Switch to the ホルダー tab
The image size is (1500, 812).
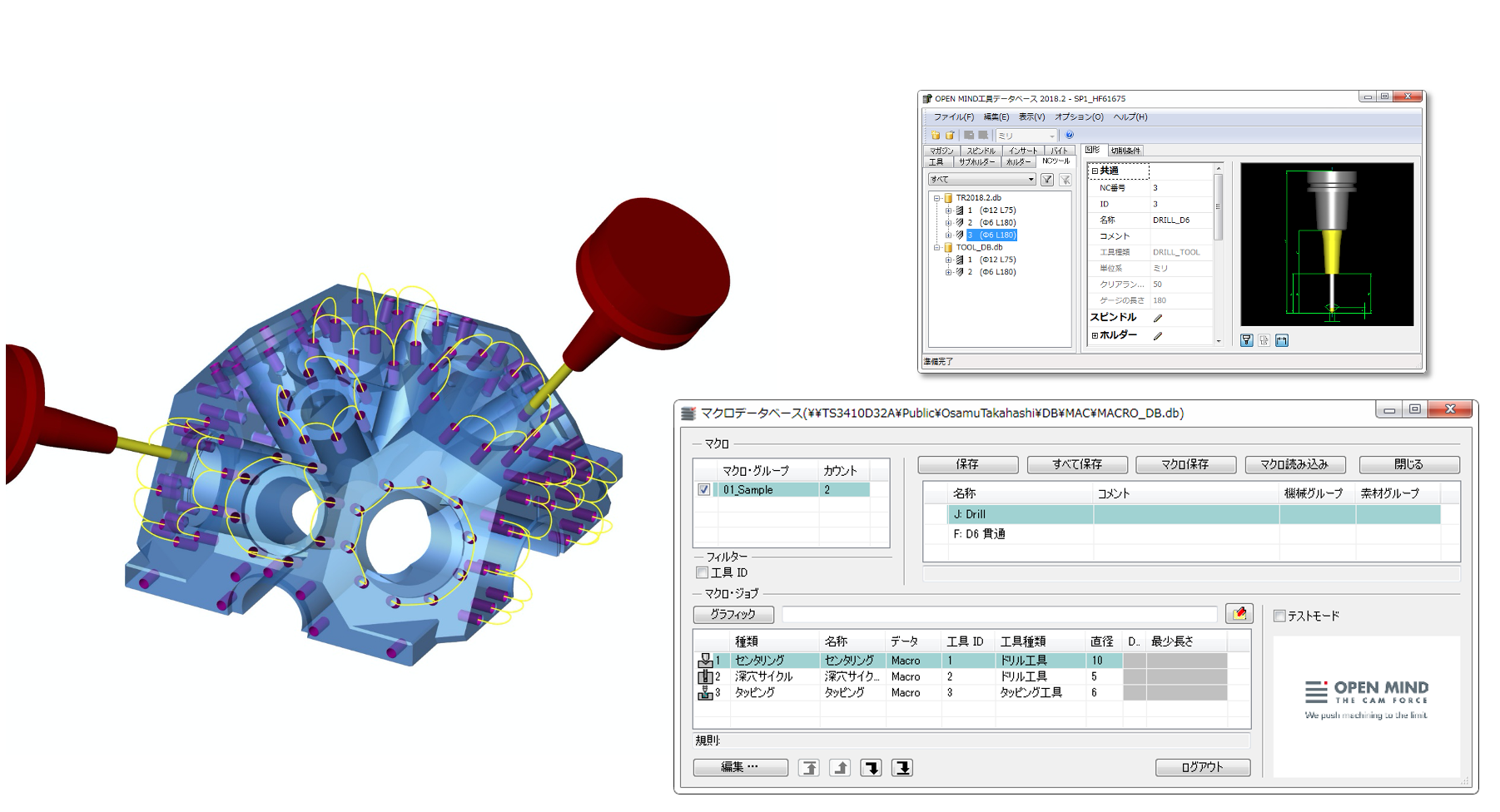click(x=1018, y=161)
